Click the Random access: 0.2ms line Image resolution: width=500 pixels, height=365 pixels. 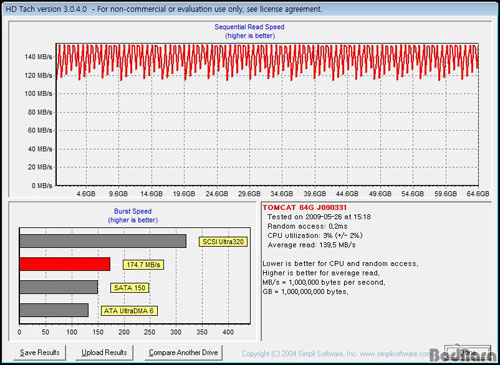coord(307,226)
